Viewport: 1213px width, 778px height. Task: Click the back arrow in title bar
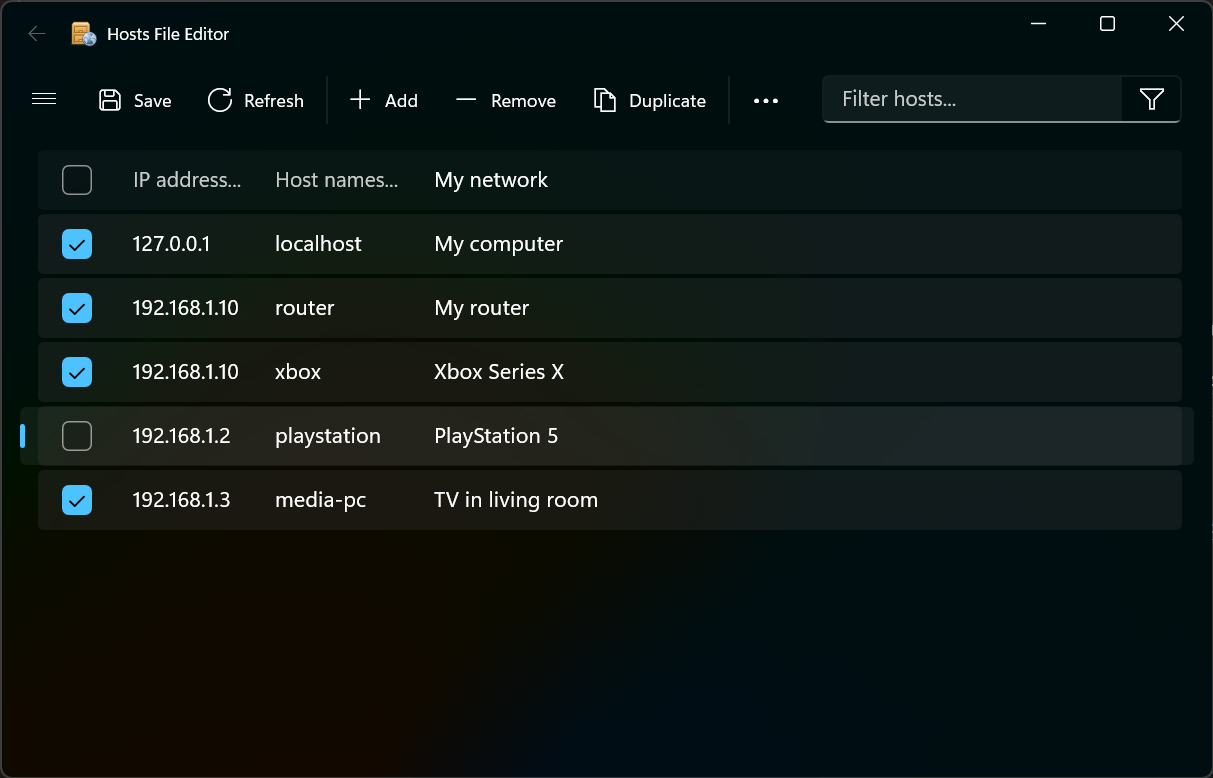coord(37,34)
